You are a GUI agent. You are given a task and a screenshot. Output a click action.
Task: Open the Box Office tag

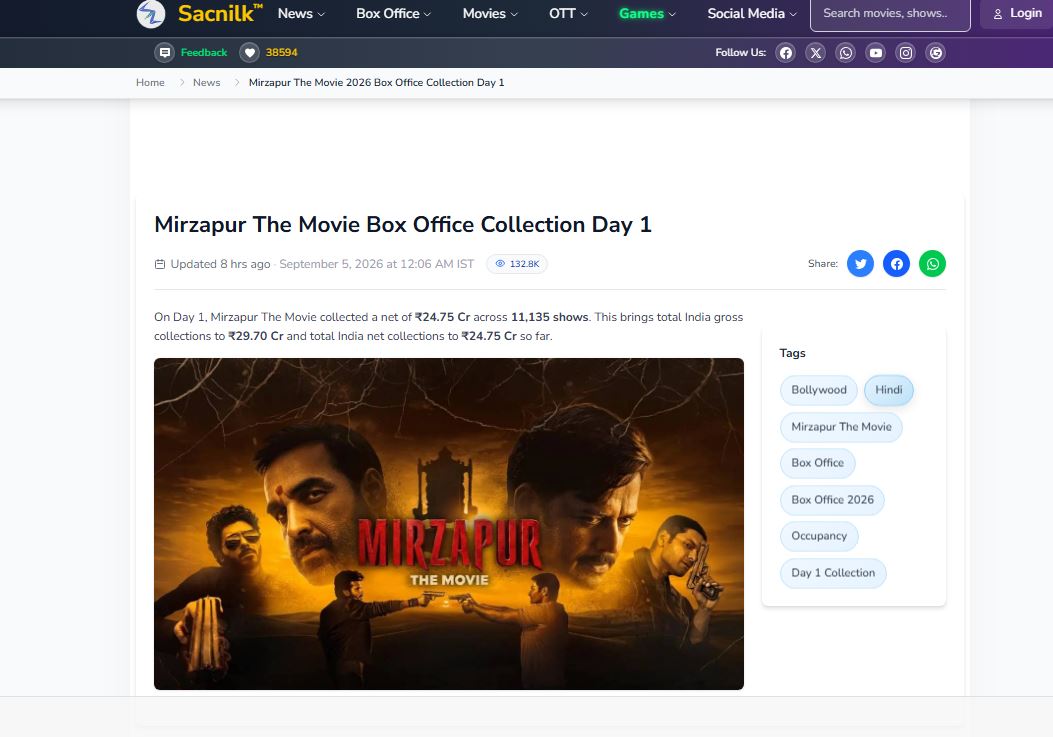(x=817, y=463)
